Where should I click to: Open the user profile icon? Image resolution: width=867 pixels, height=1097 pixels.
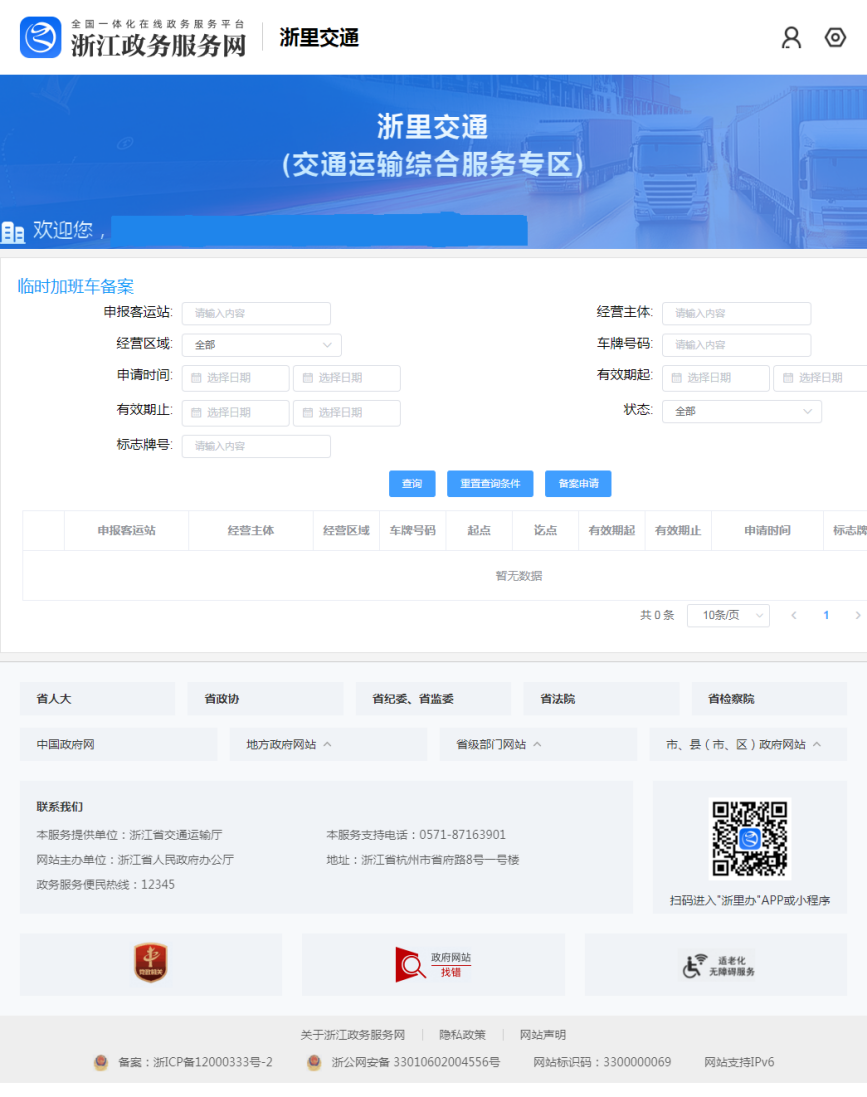[791, 37]
